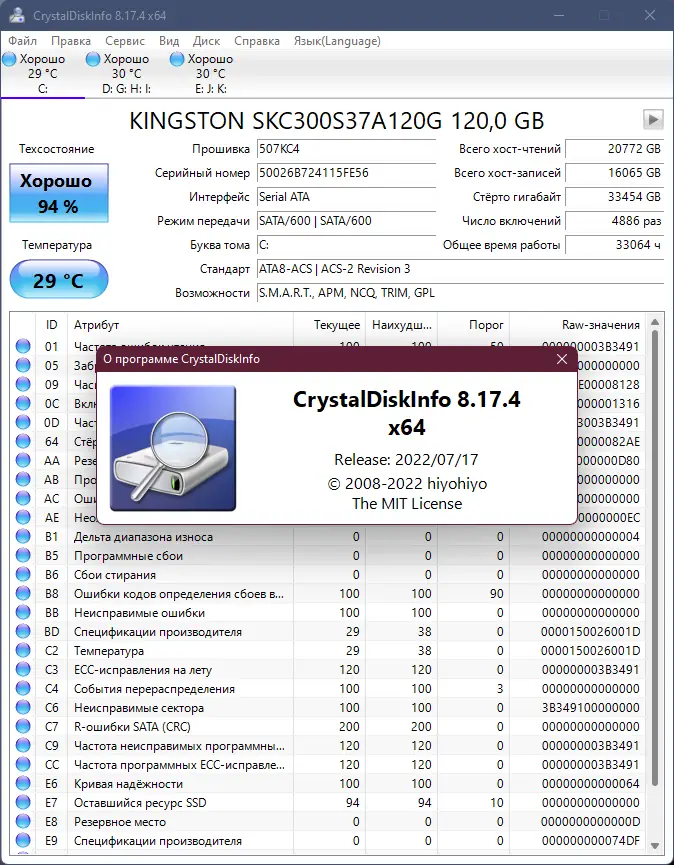Click the Возможности field S.M.A.R.T., APM
The image size is (674, 865).
coord(460,292)
